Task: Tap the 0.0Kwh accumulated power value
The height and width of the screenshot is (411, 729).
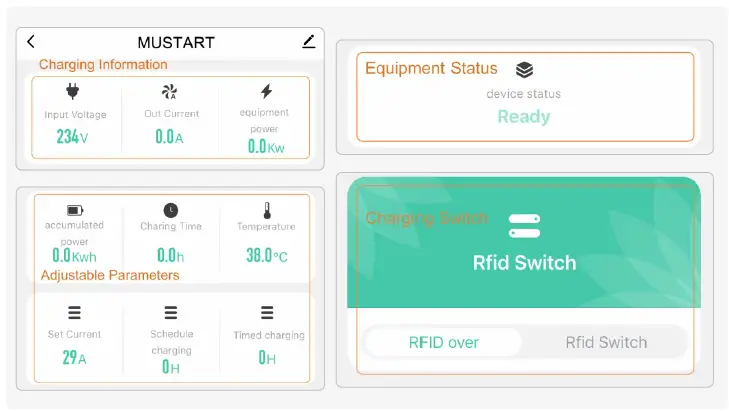Action: pos(74,256)
